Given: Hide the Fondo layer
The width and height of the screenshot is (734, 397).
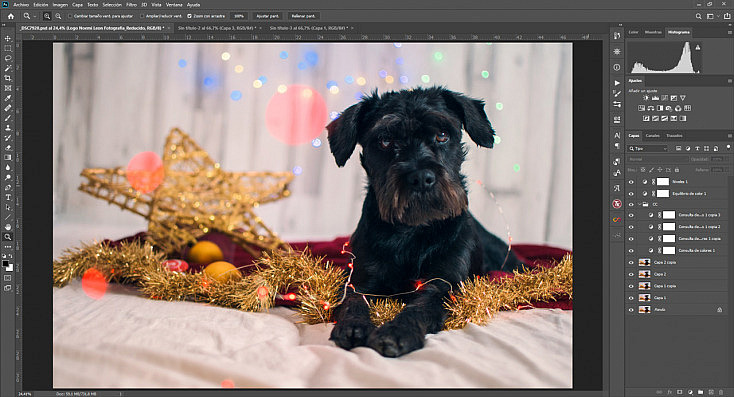Looking at the screenshot, I should pos(631,309).
